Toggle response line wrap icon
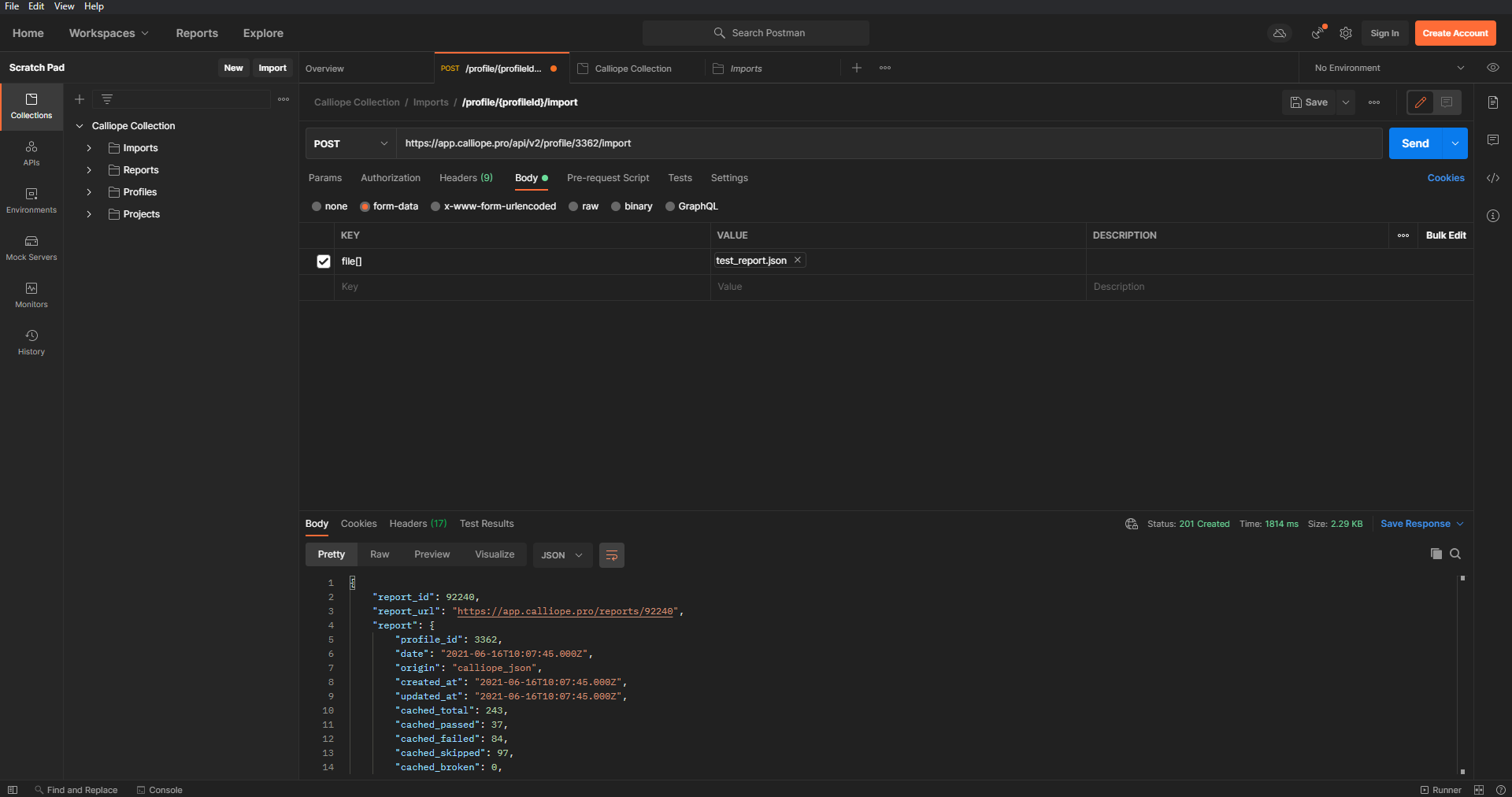 612,555
